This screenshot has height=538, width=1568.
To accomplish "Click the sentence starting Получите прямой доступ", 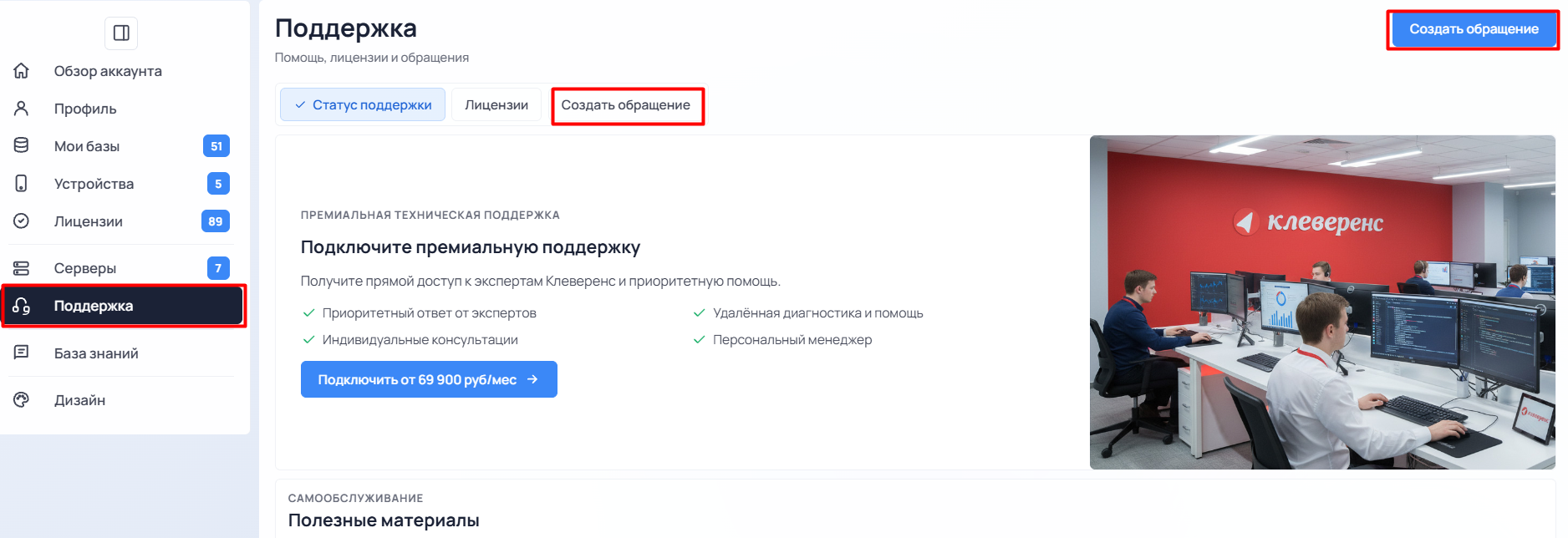I will coord(541,282).
